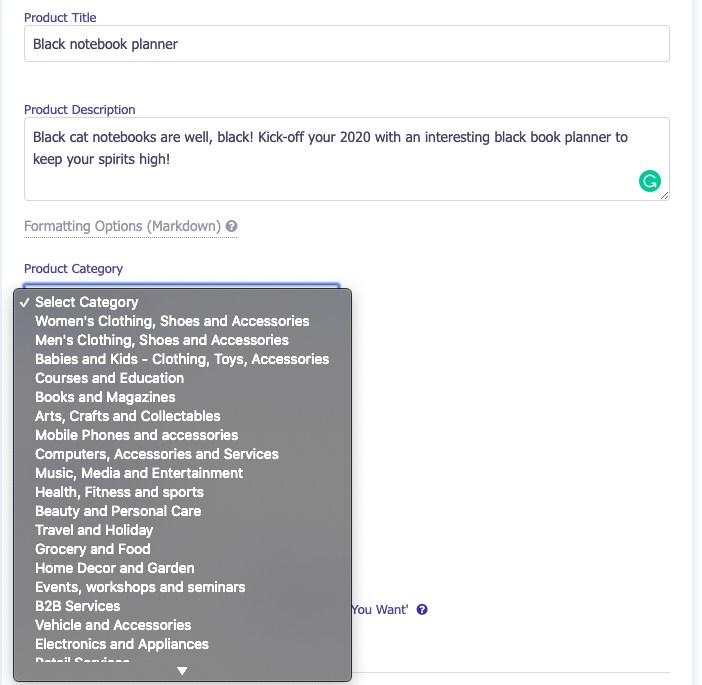The image size is (702, 685).
Task: Select Mobile Phones and accessories option
Action: pos(137,435)
